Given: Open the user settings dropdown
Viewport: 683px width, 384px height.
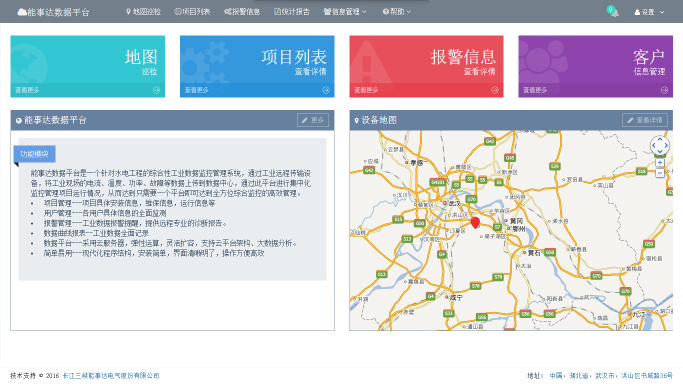Looking at the screenshot, I should [x=649, y=12].
